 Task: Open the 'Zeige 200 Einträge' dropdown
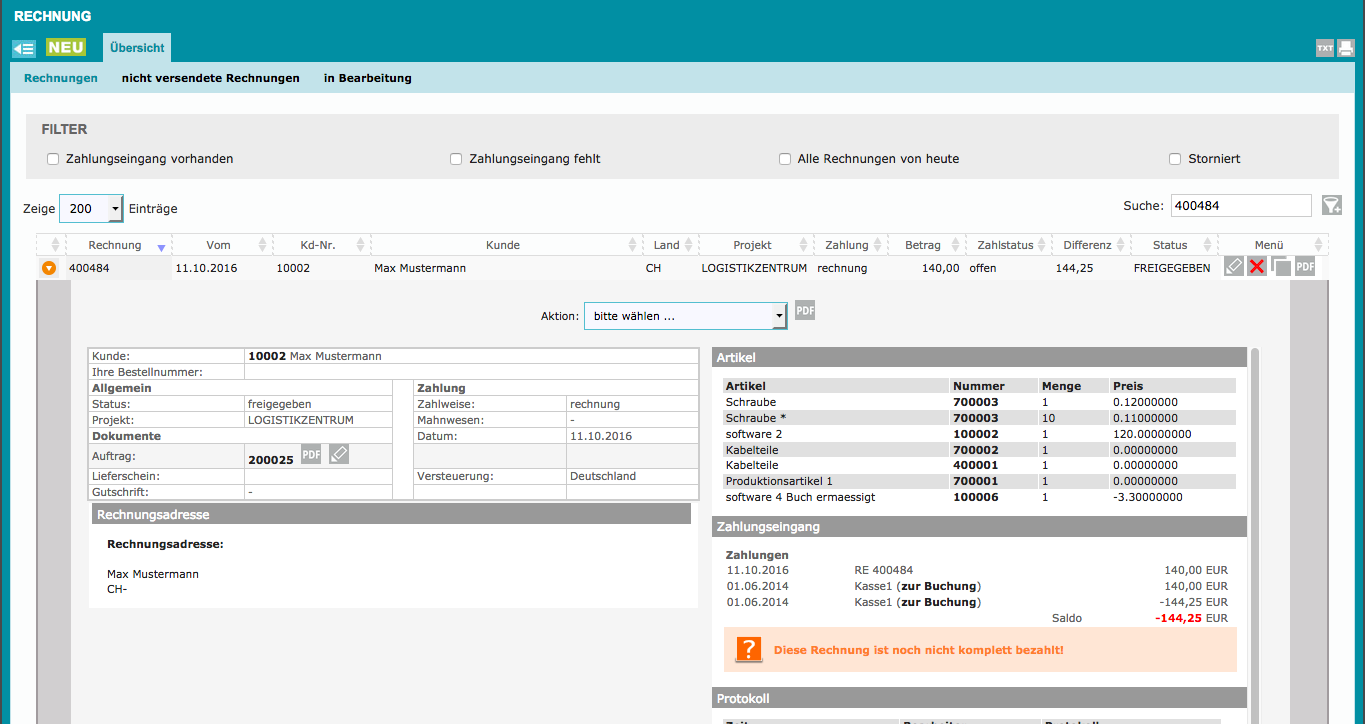coord(91,208)
